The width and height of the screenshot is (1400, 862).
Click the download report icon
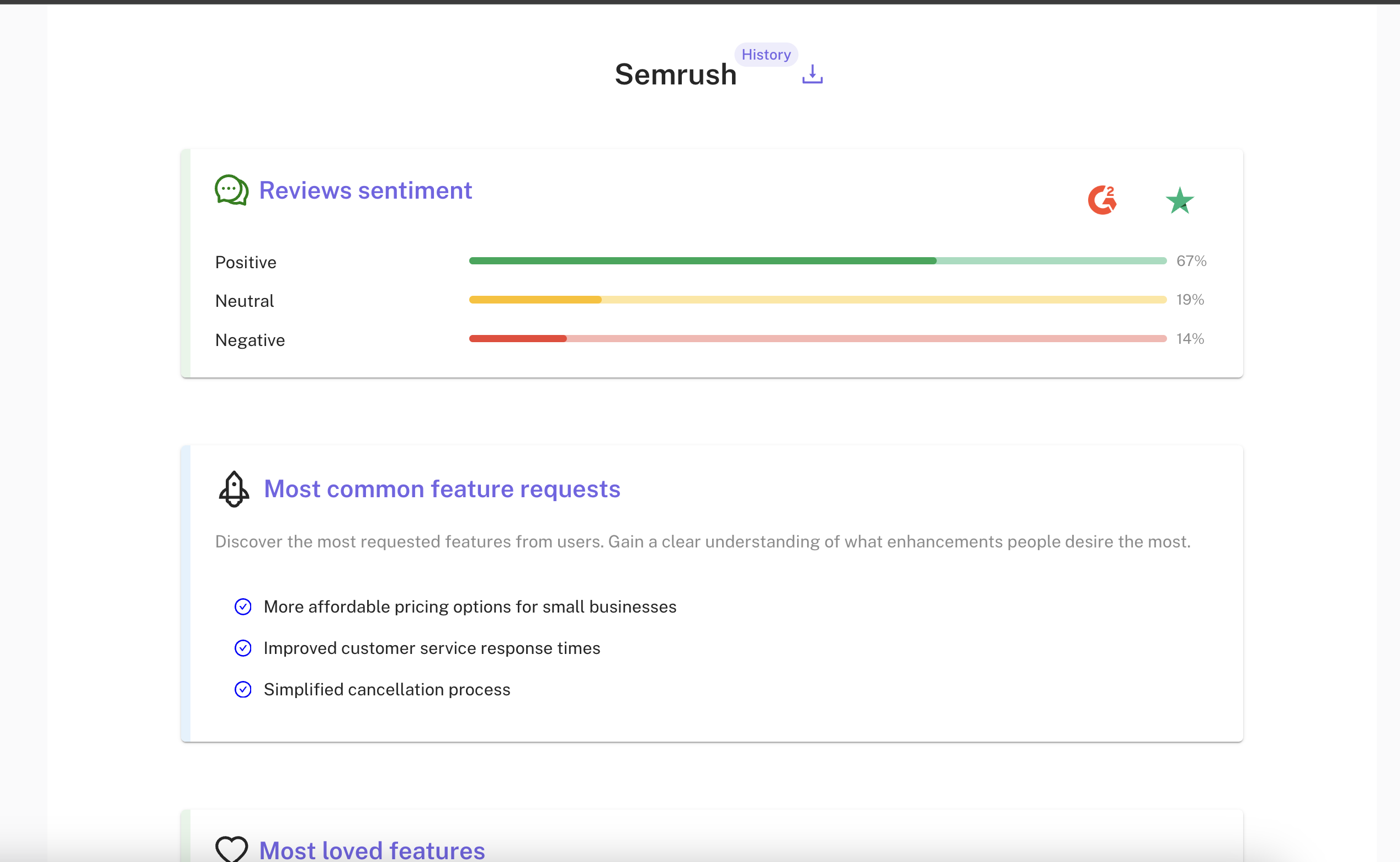pyautogui.click(x=812, y=75)
